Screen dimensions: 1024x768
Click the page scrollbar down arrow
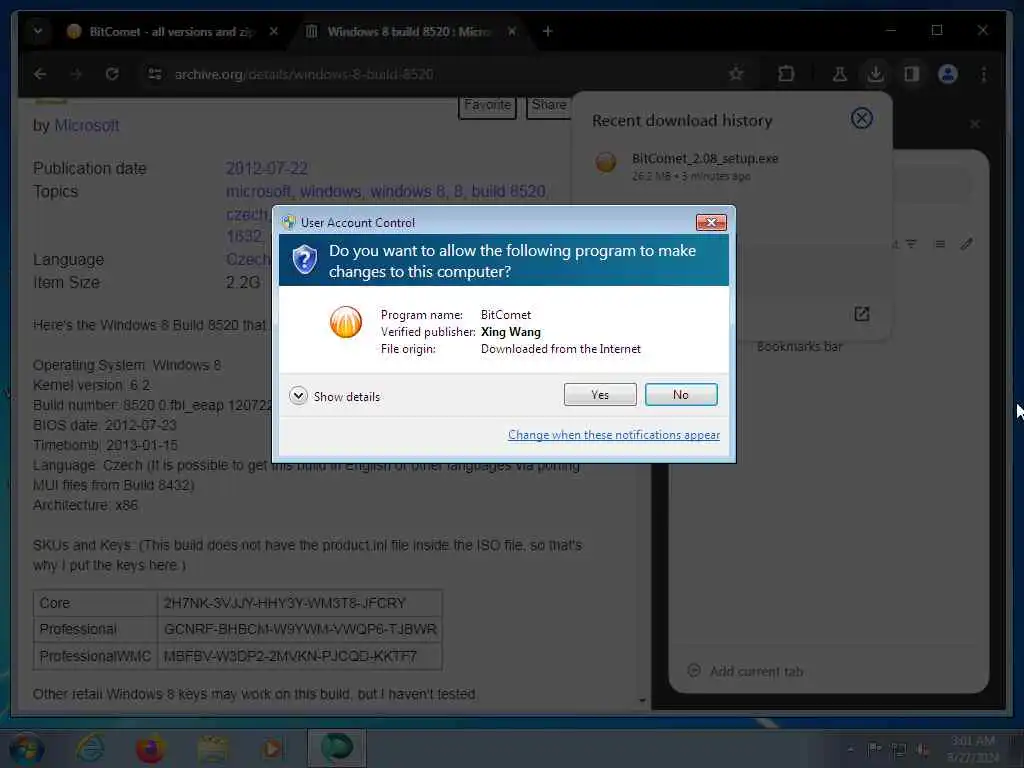pyautogui.click(x=643, y=701)
